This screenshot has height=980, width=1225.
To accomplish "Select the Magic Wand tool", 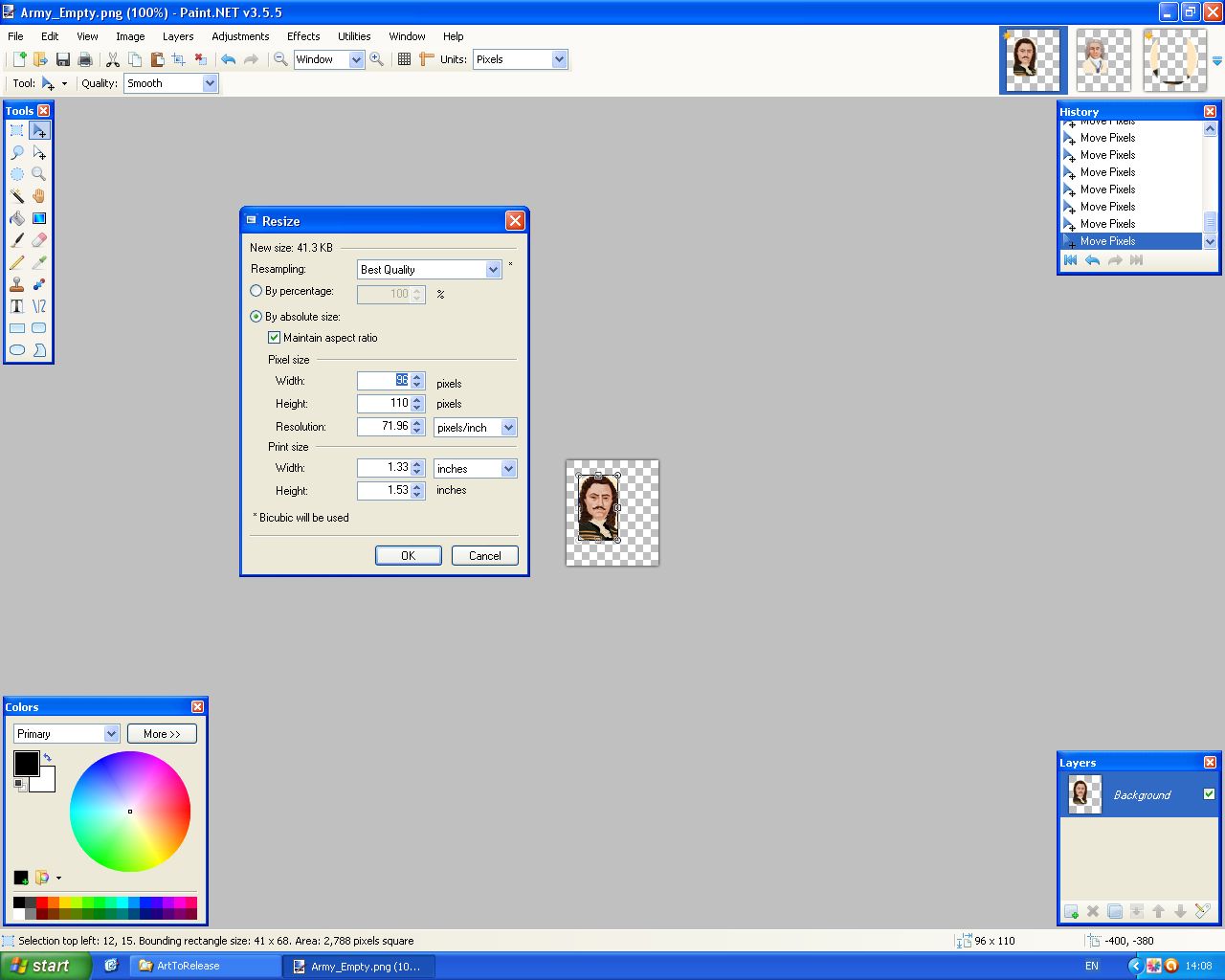I will pos(17,196).
